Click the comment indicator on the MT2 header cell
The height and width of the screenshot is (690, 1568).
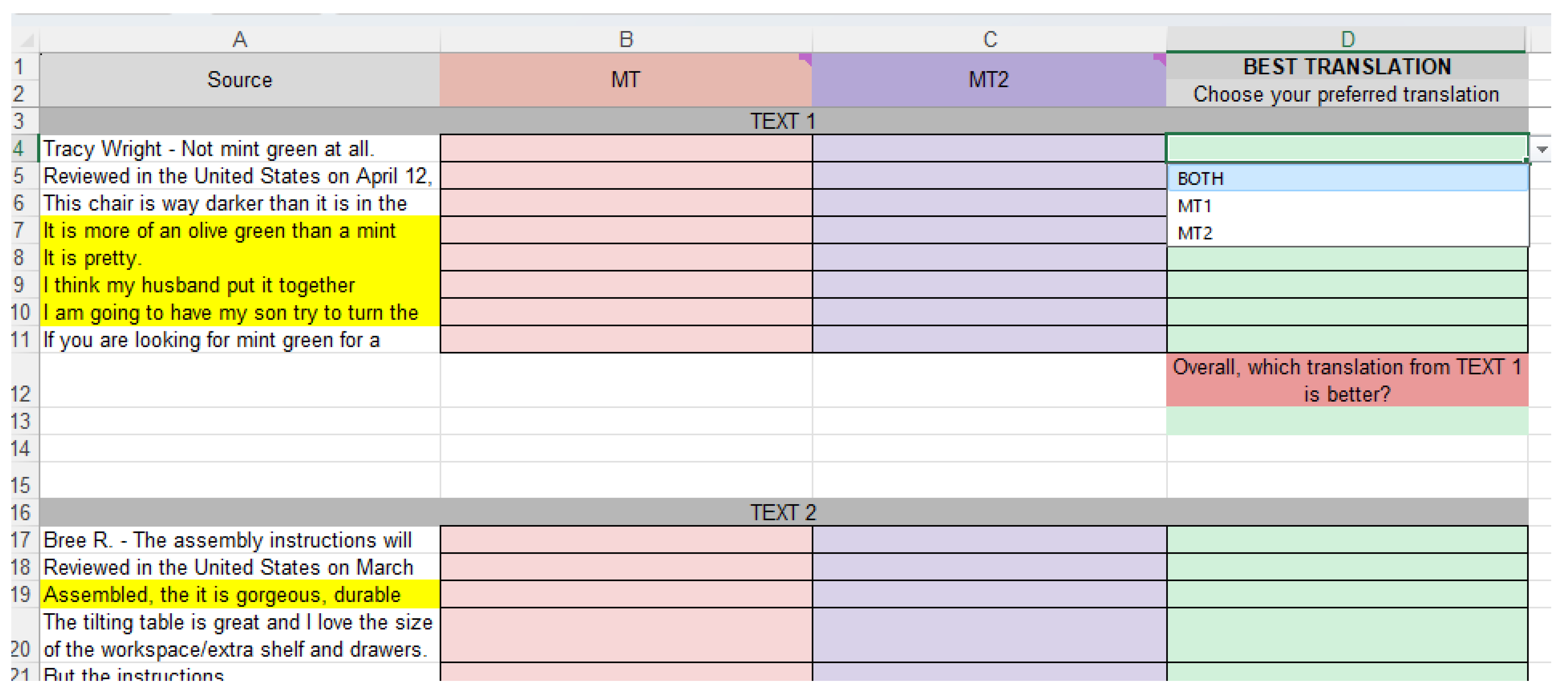point(1160,59)
